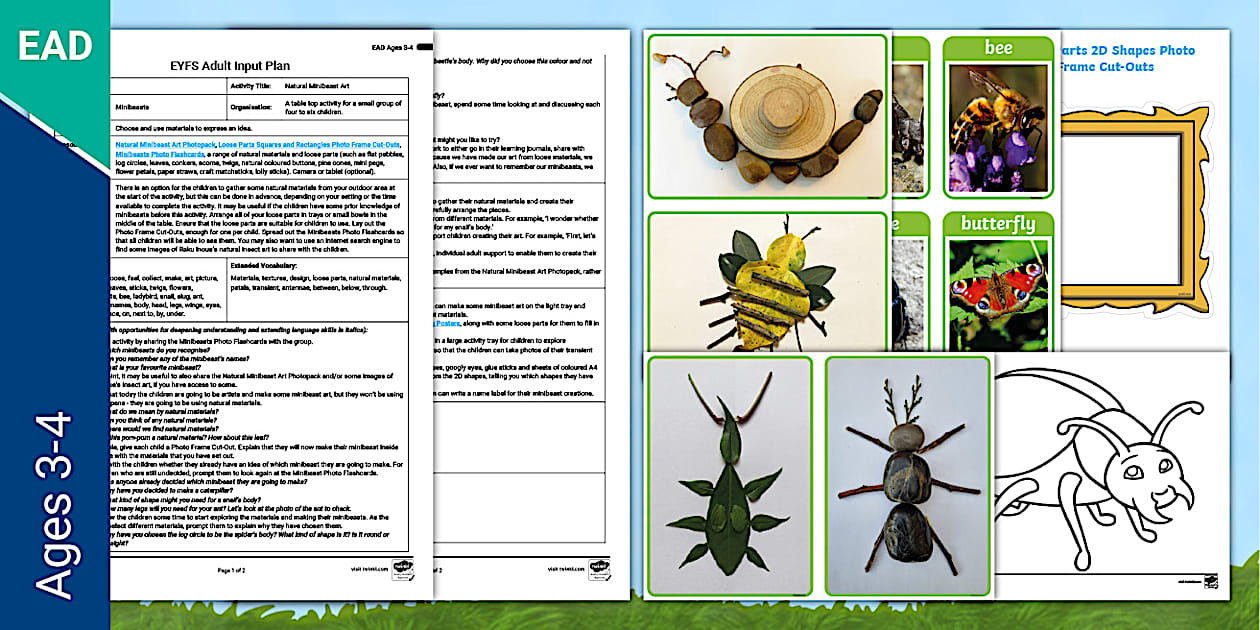Click the Twinkl logo on page one
The height and width of the screenshot is (630, 1260).
click(403, 571)
